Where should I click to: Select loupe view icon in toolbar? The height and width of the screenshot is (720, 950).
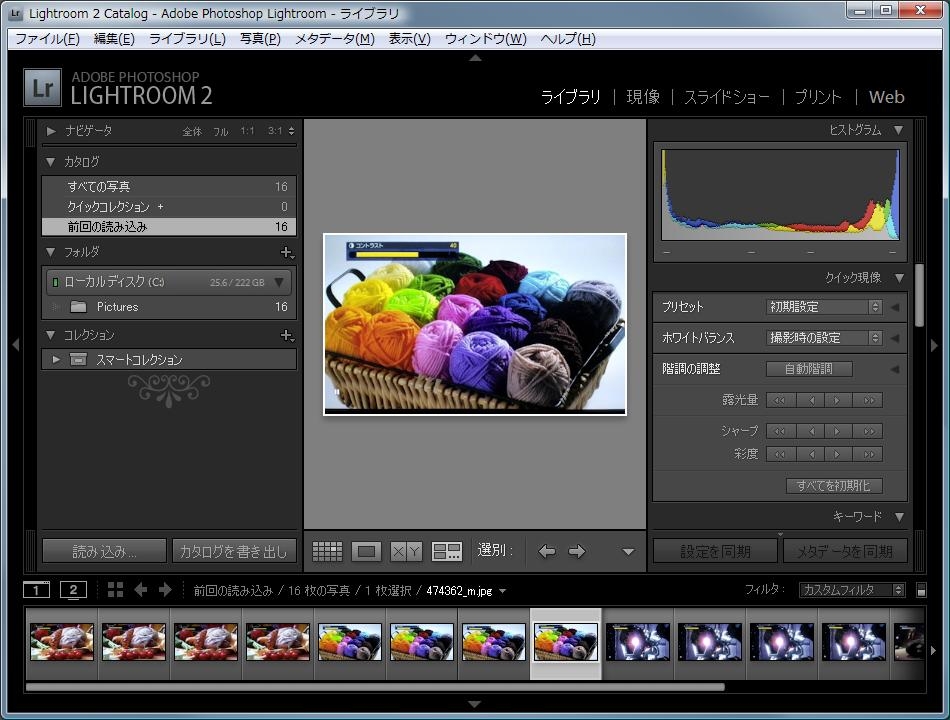(x=367, y=551)
